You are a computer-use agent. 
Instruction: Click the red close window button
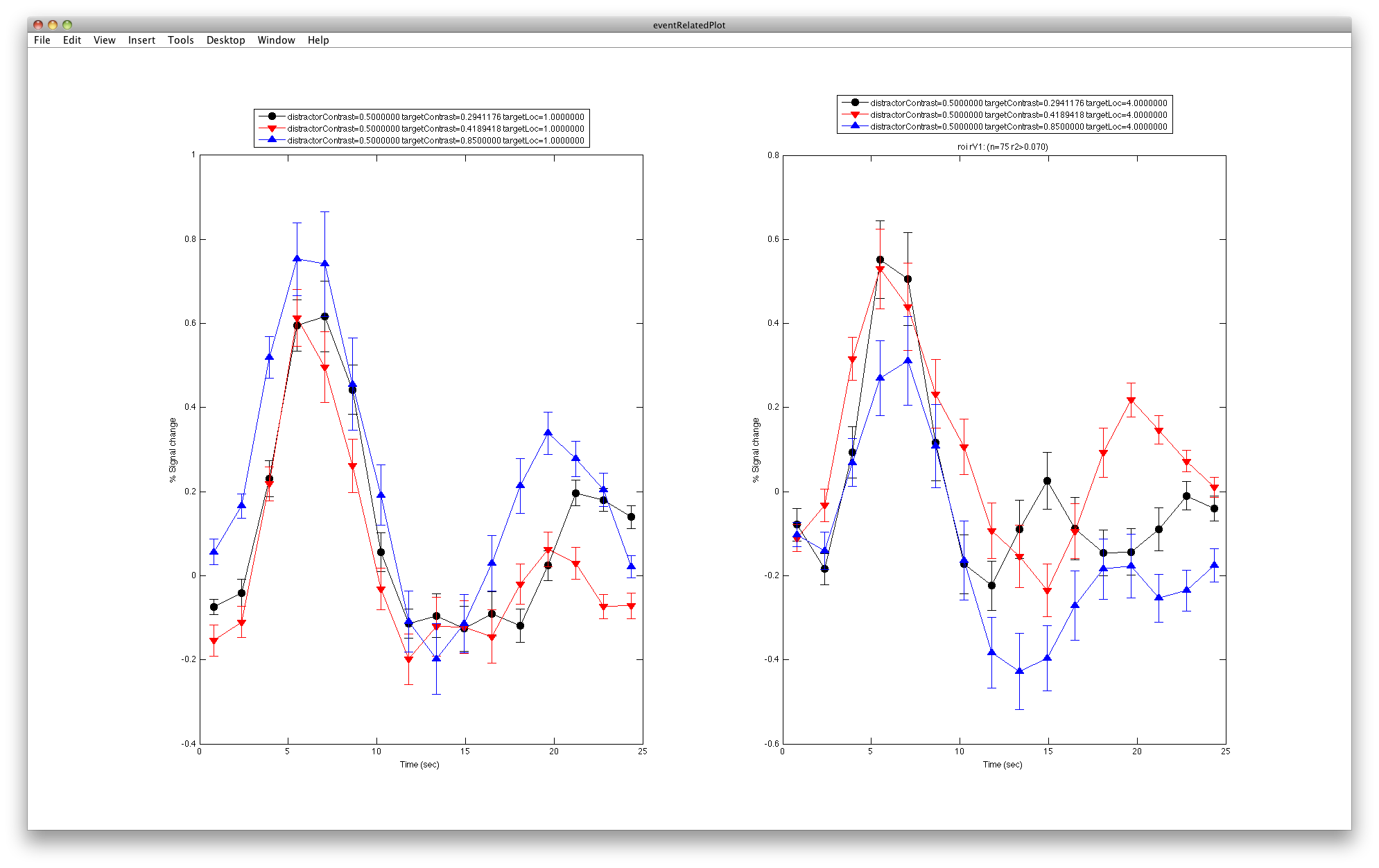(38, 25)
